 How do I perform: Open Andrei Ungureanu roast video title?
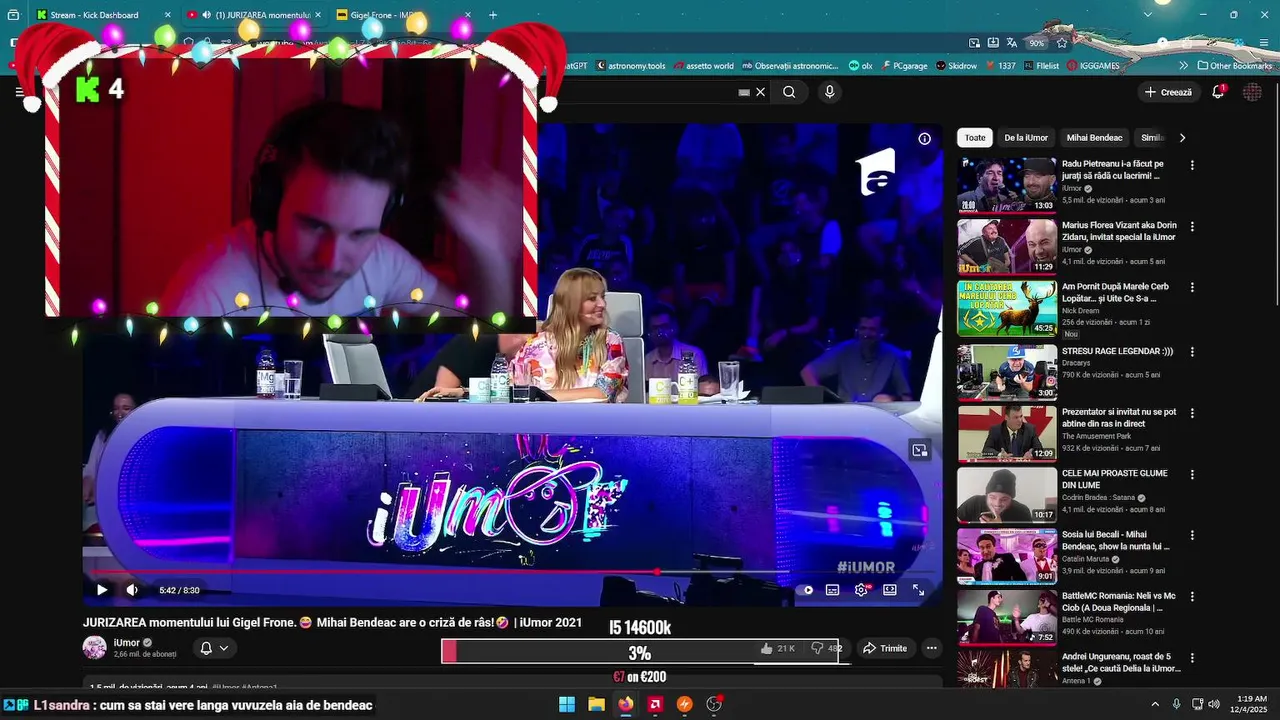pos(1121,663)
